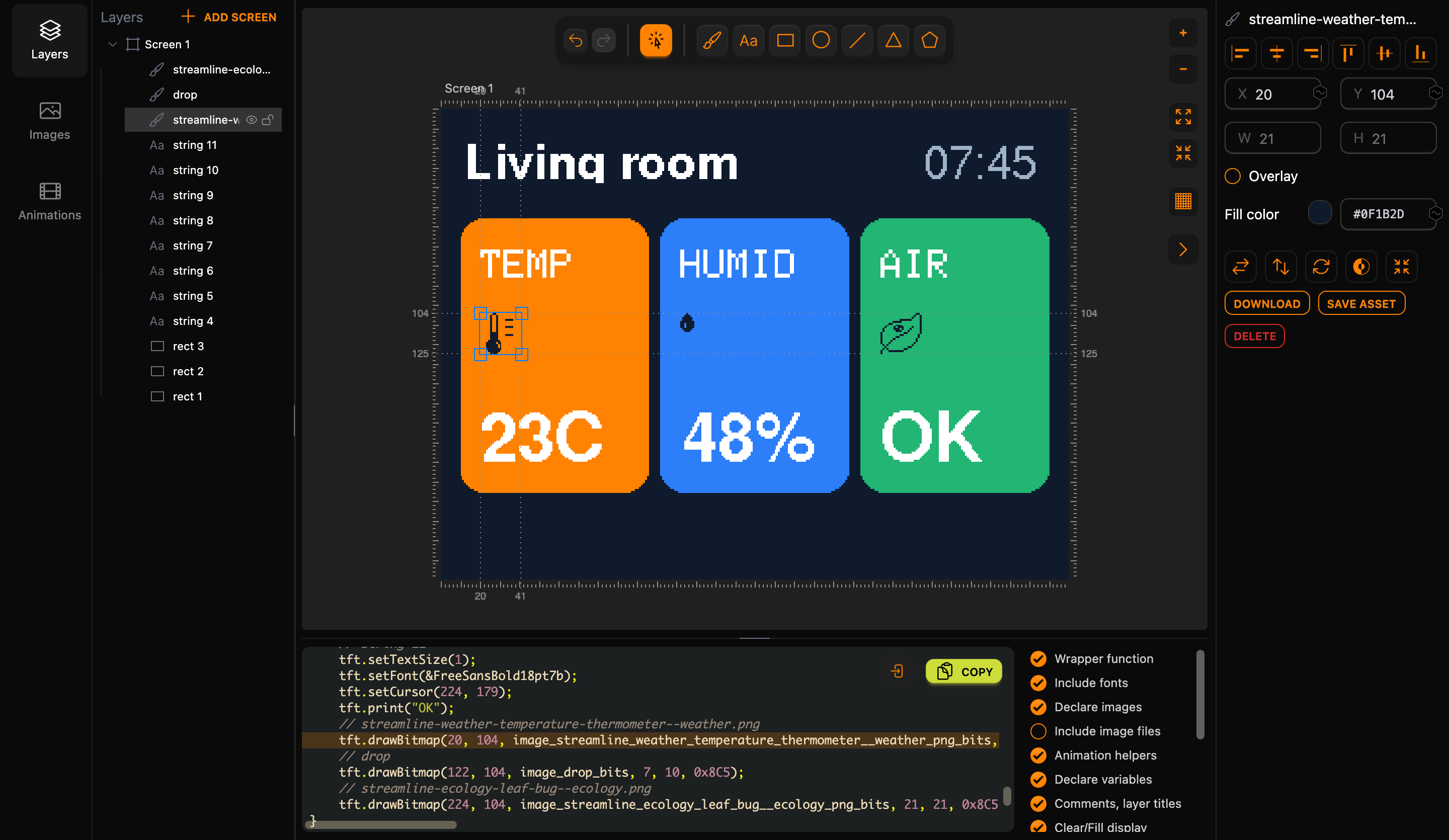The height and width of the screenshot is (840, 1449).
Task: Click the import code icon beside COPY
Action: (x=897, y=671)
